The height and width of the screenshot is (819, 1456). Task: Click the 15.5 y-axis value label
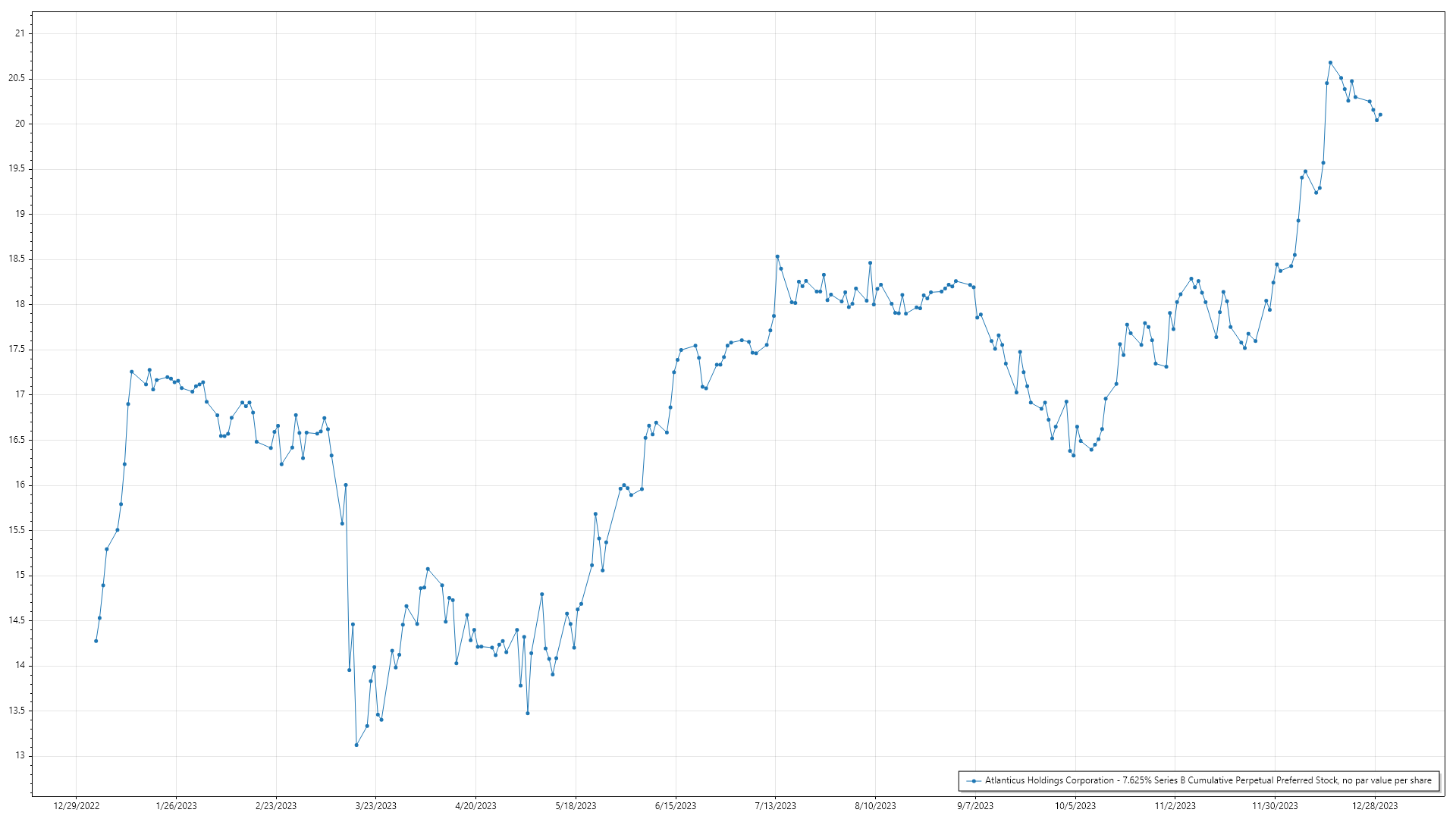coord(17,530)
